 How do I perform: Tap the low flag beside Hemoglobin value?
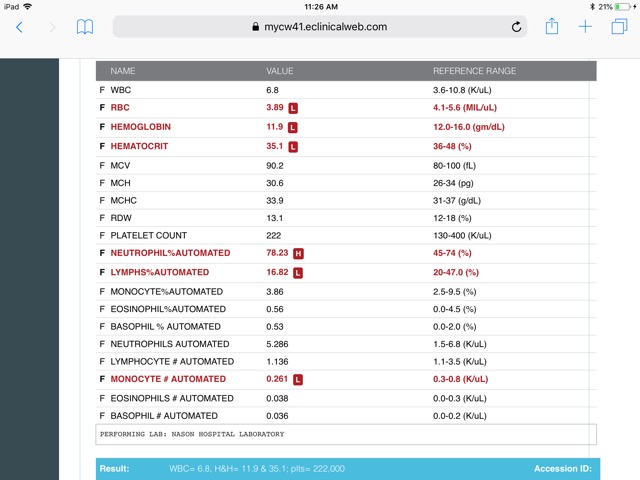coord(293,128)
